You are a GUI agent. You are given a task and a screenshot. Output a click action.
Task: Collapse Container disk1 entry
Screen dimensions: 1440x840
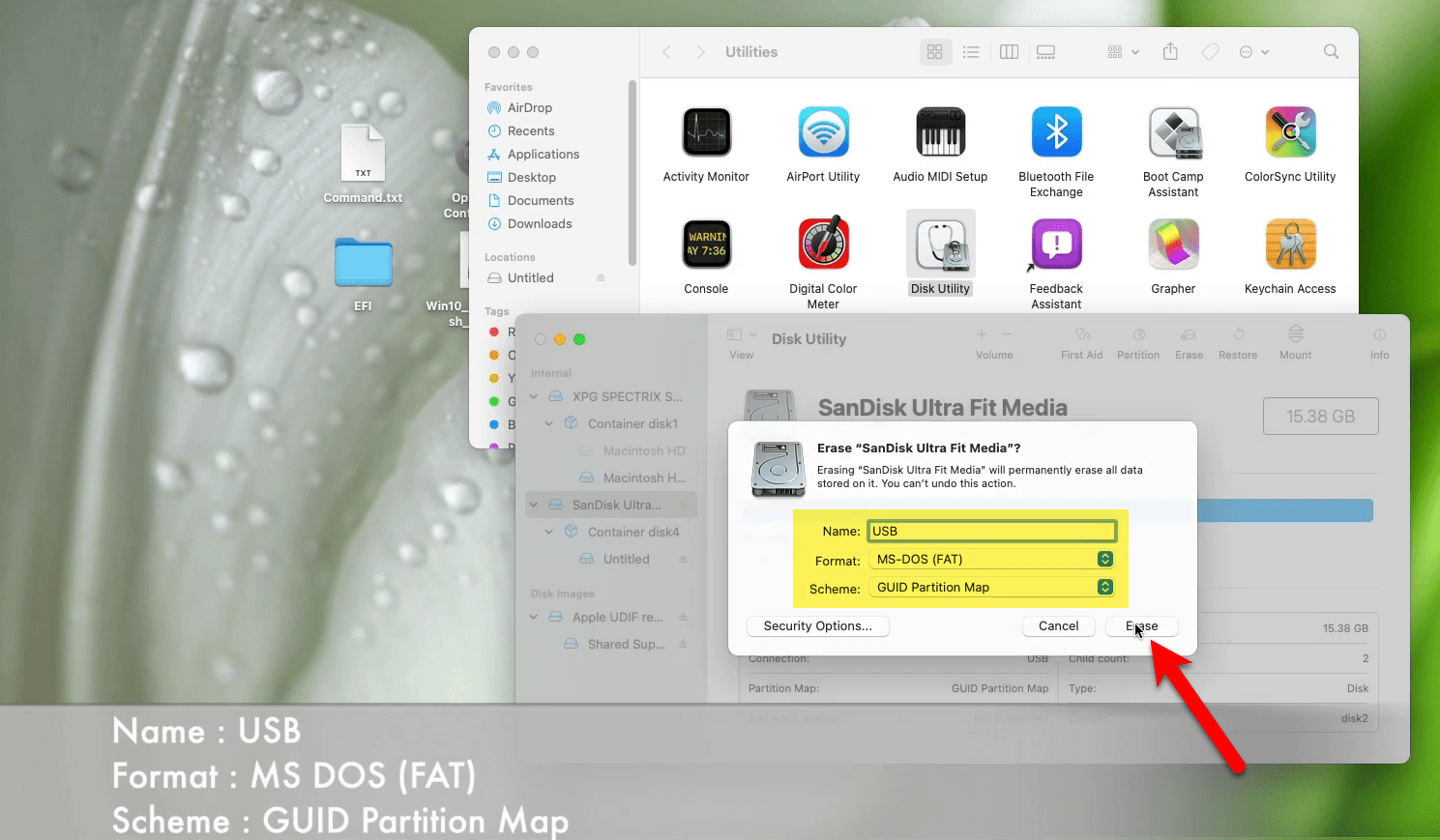549,423
